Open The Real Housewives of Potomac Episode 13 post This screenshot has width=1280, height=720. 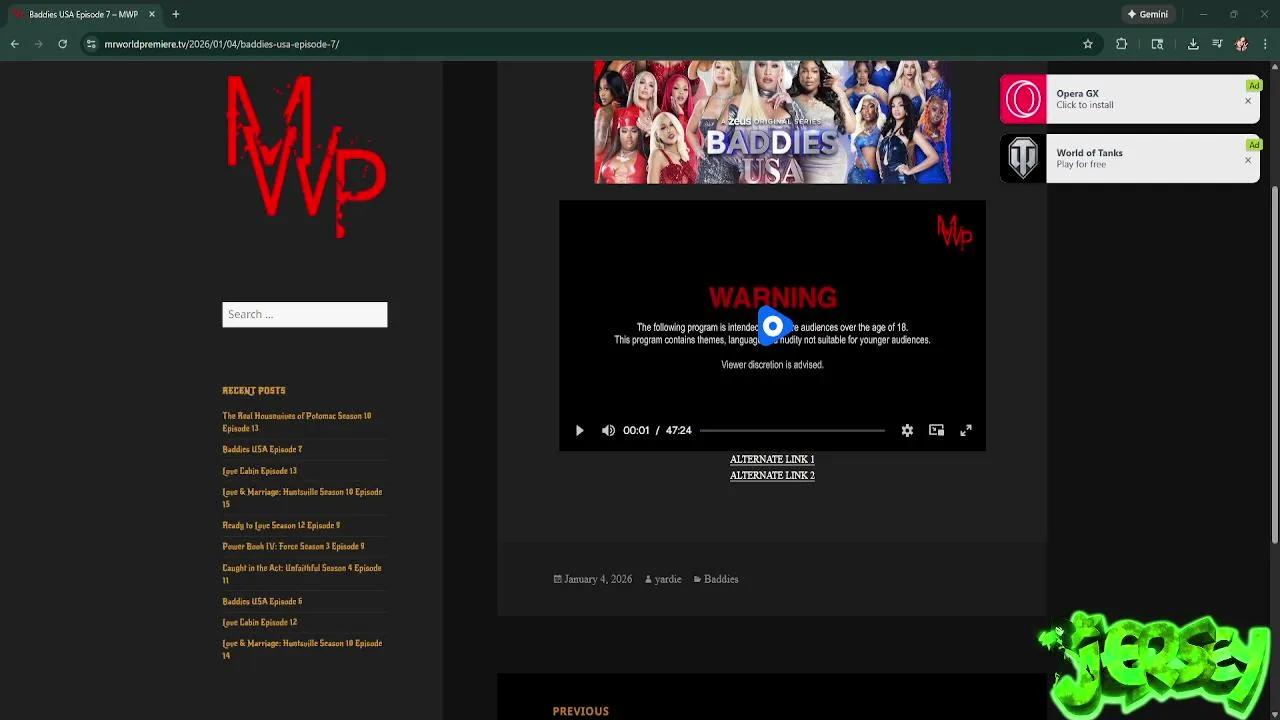(x=296, y=422)
